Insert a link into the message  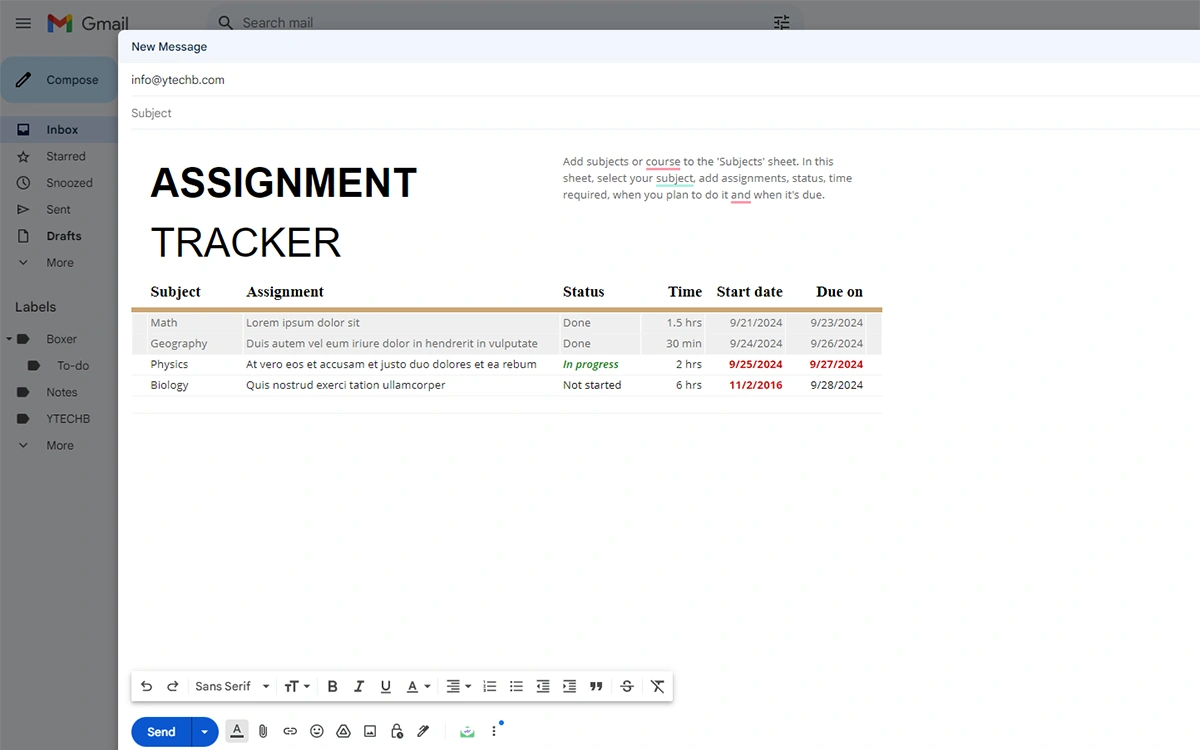point(290,731)
